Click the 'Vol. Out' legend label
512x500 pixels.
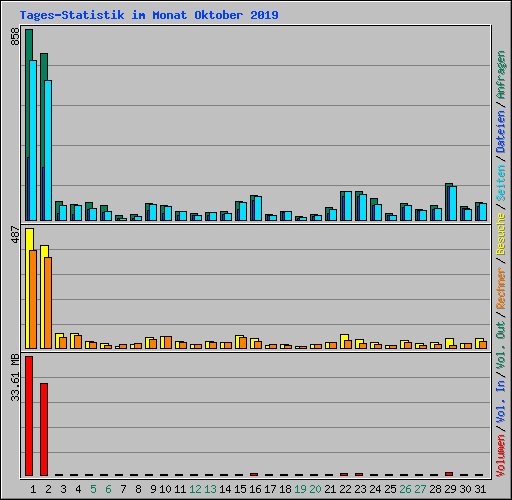point(501,345)
